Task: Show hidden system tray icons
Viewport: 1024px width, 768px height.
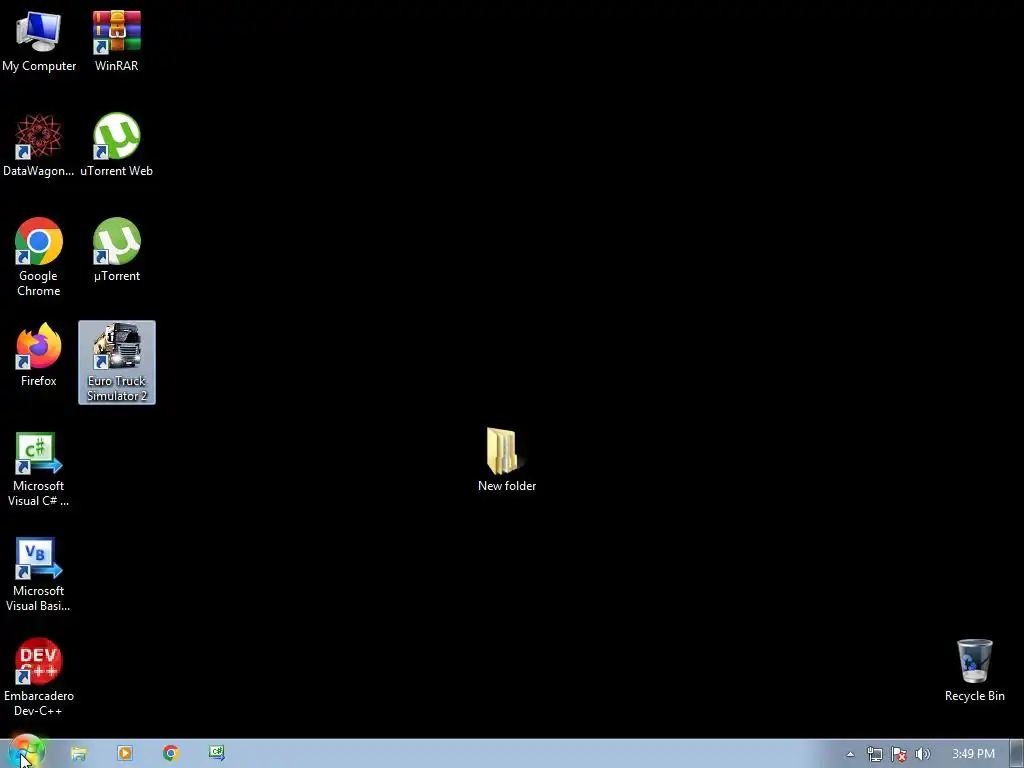Action: (850, 754)
